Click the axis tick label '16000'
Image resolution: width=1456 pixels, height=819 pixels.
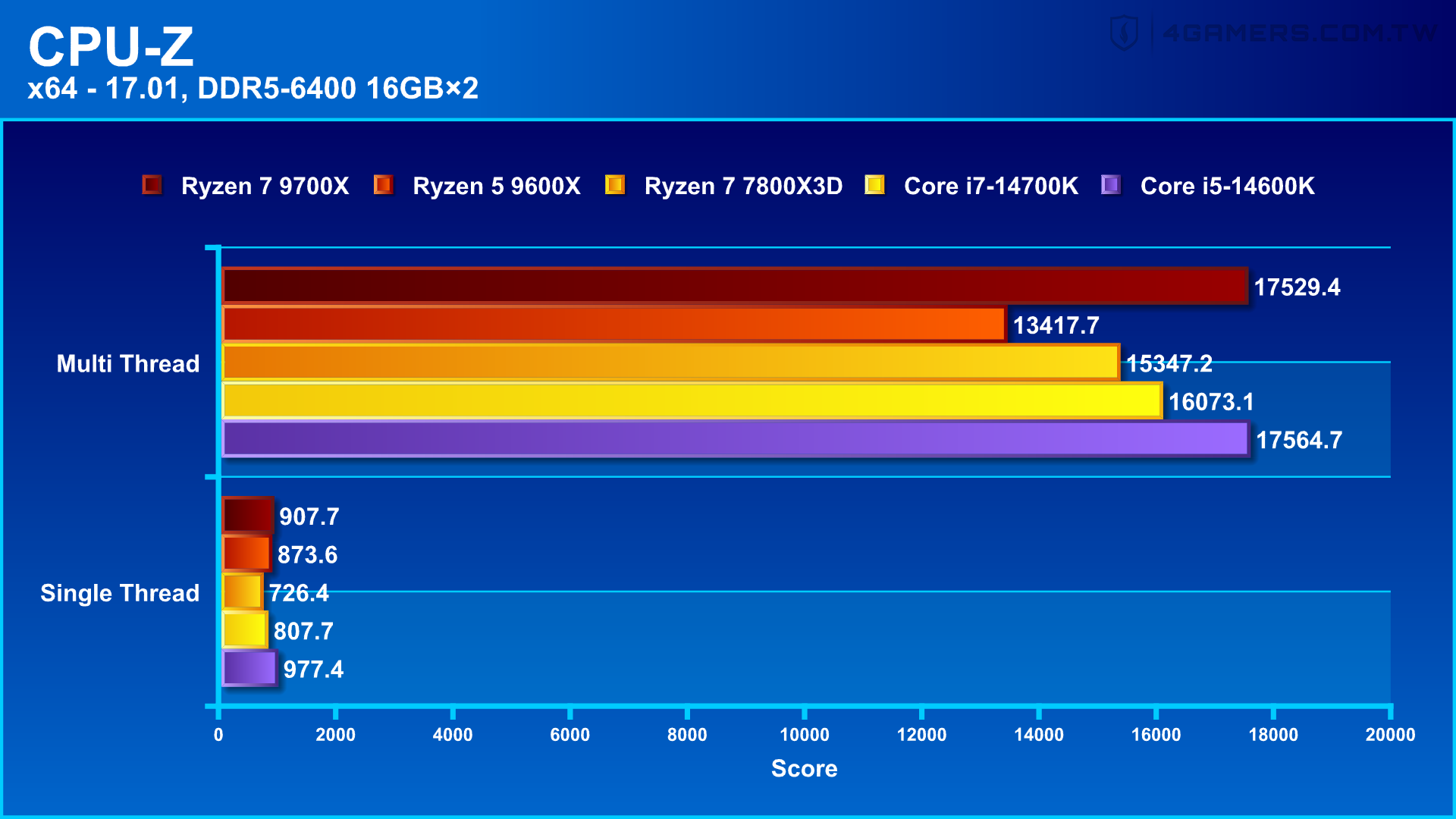click(x=1156, y=735)
